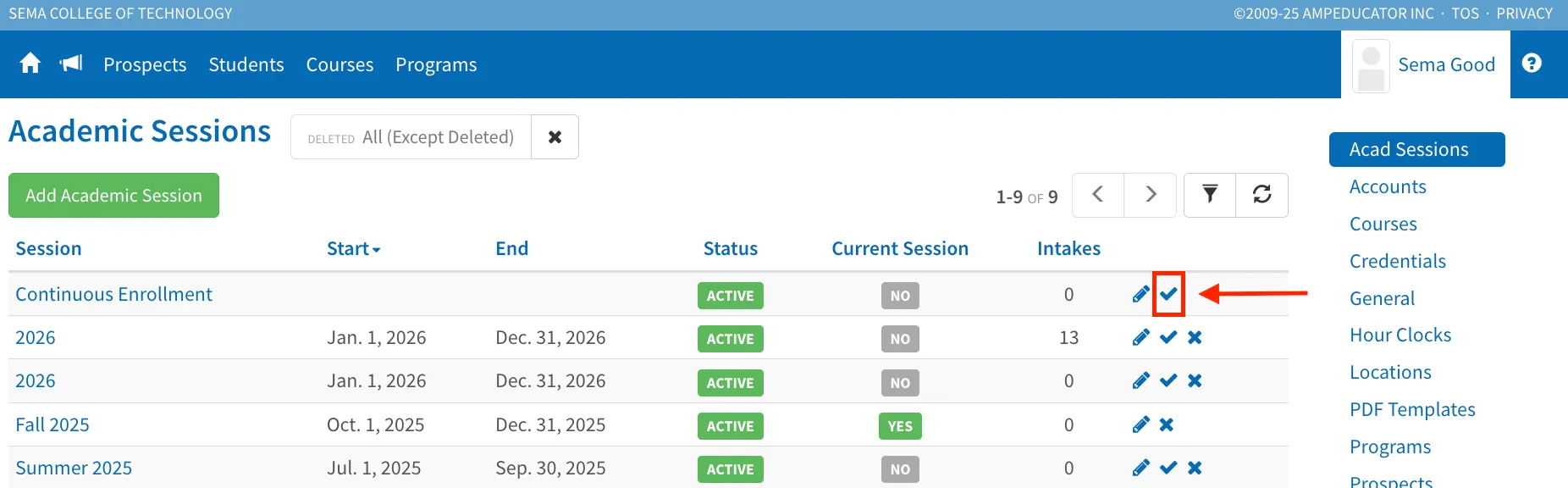Open Programs in the top navigation bar
The image size is (1568, 488).
pos(436,64)
